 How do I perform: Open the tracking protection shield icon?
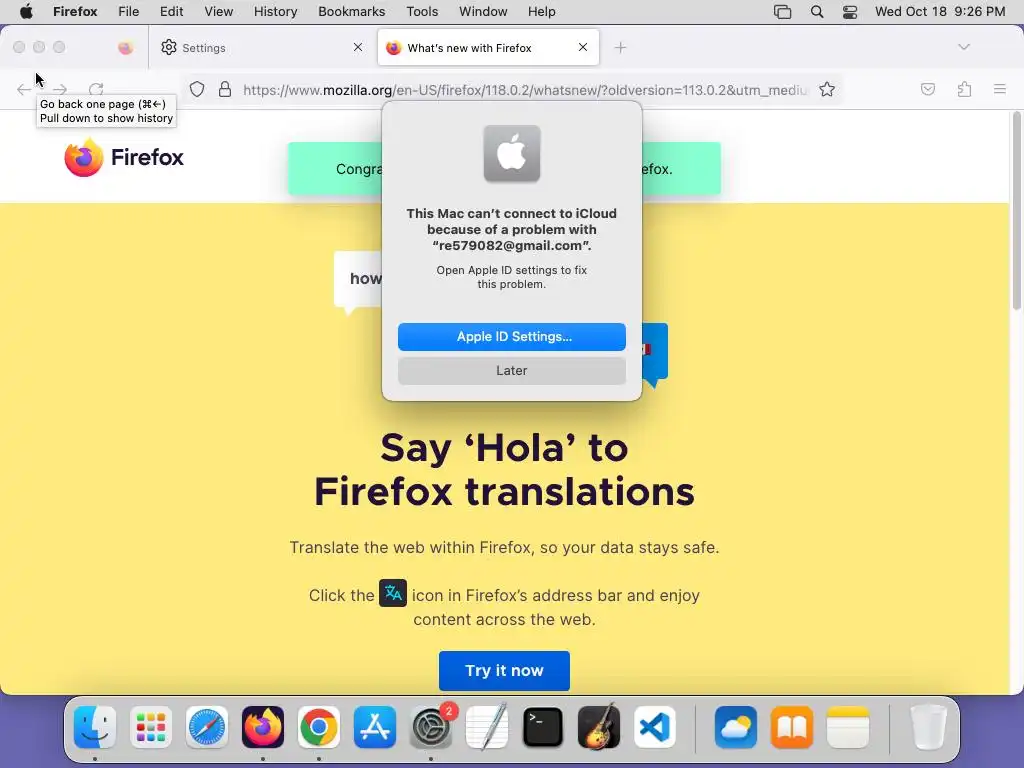click(197, 89)
